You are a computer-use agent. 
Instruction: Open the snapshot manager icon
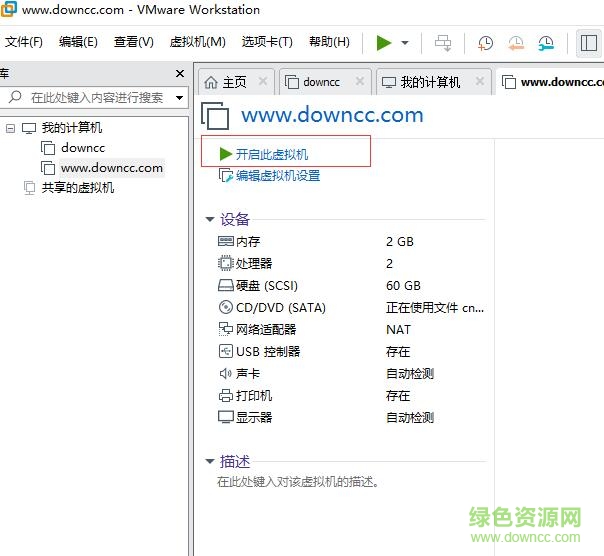click(546, 43)
